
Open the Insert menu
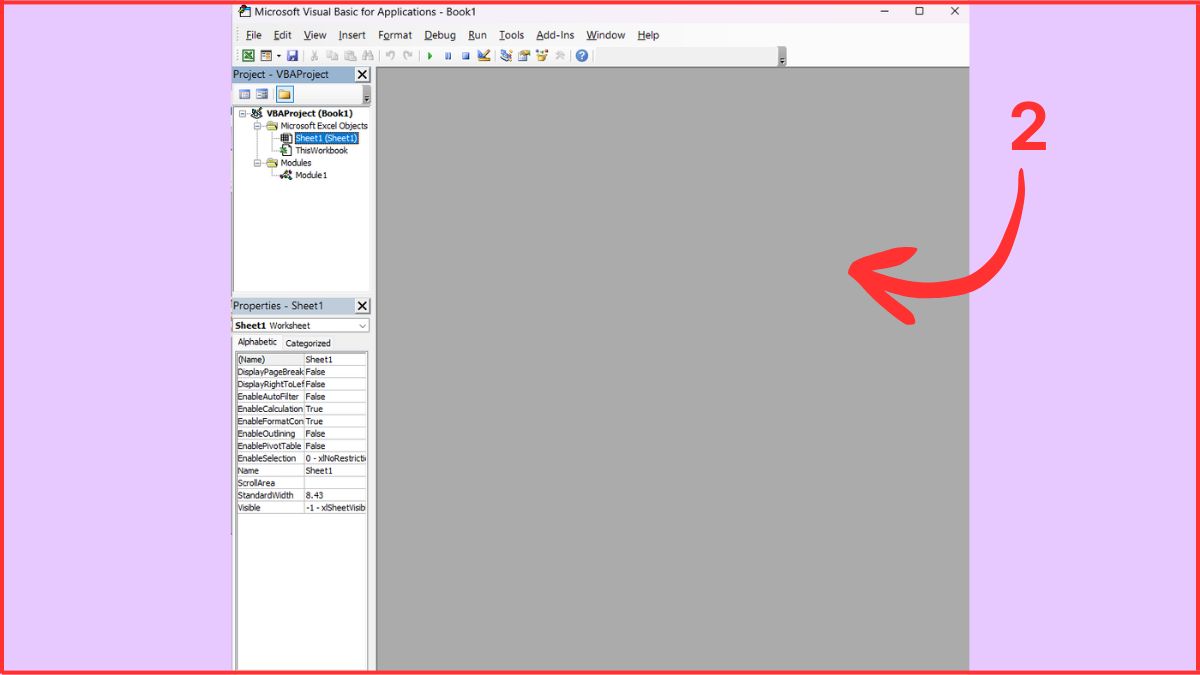pos(352,35)
